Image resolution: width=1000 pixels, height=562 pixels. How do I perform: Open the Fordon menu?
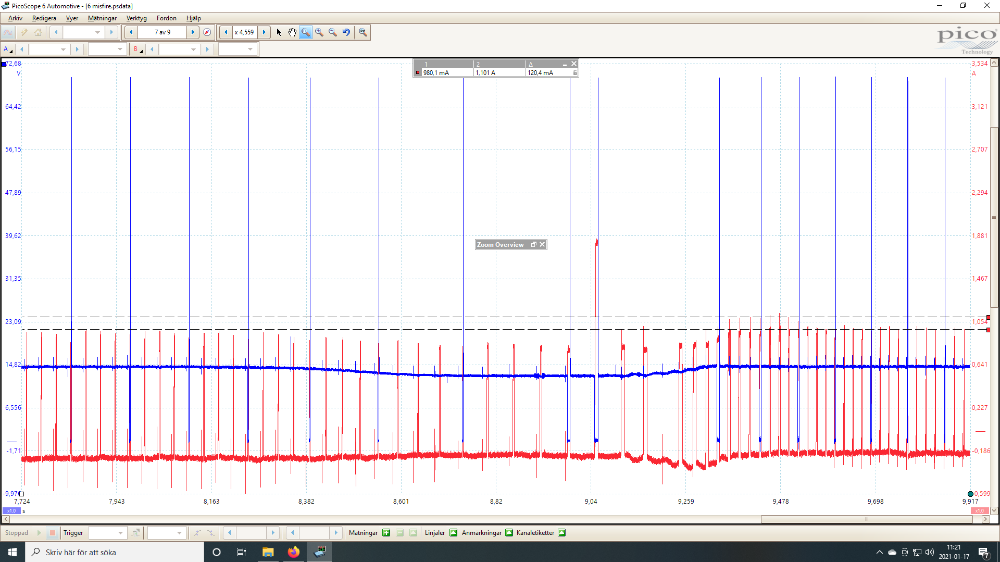166,18
